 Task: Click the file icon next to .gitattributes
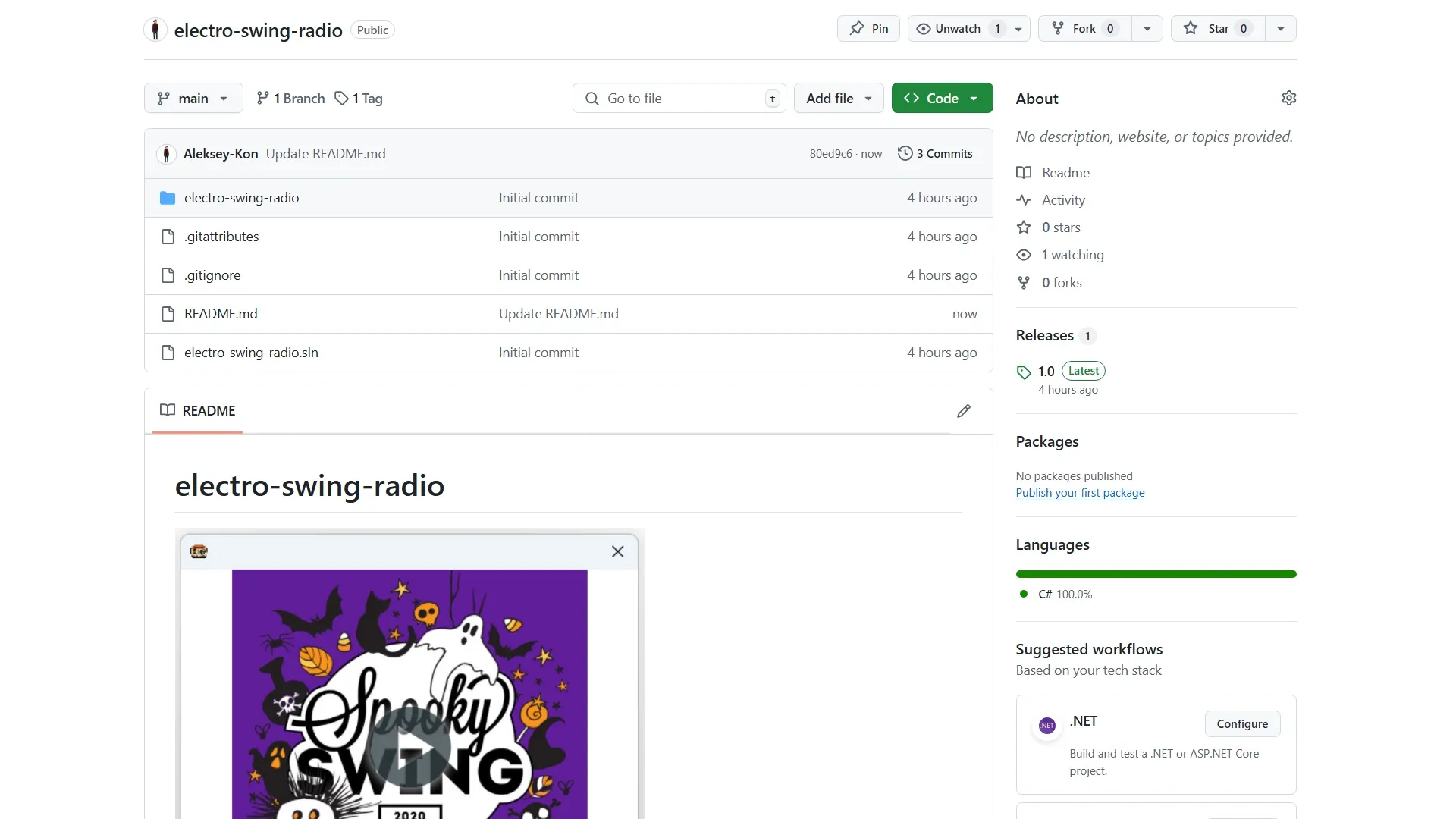168,237
